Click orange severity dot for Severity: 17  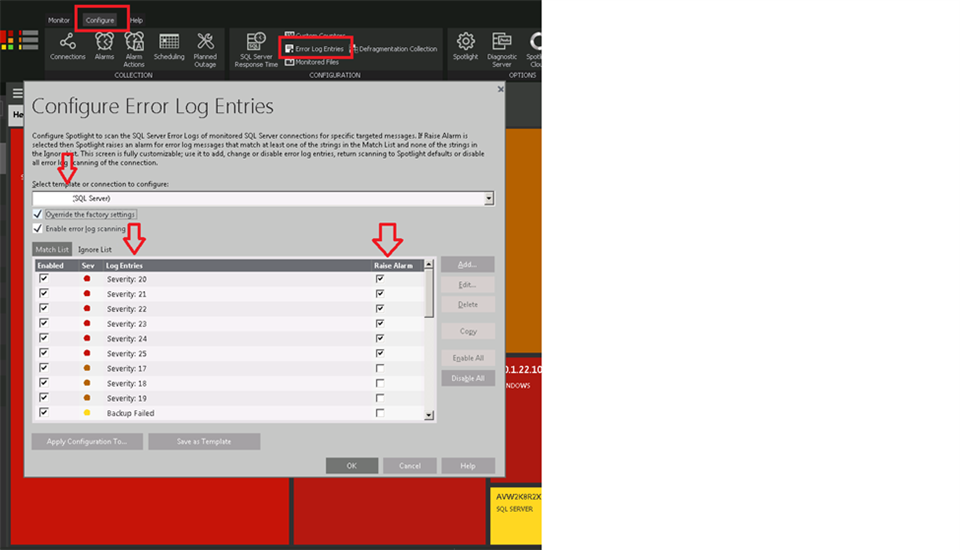click(x=87, y=368)
